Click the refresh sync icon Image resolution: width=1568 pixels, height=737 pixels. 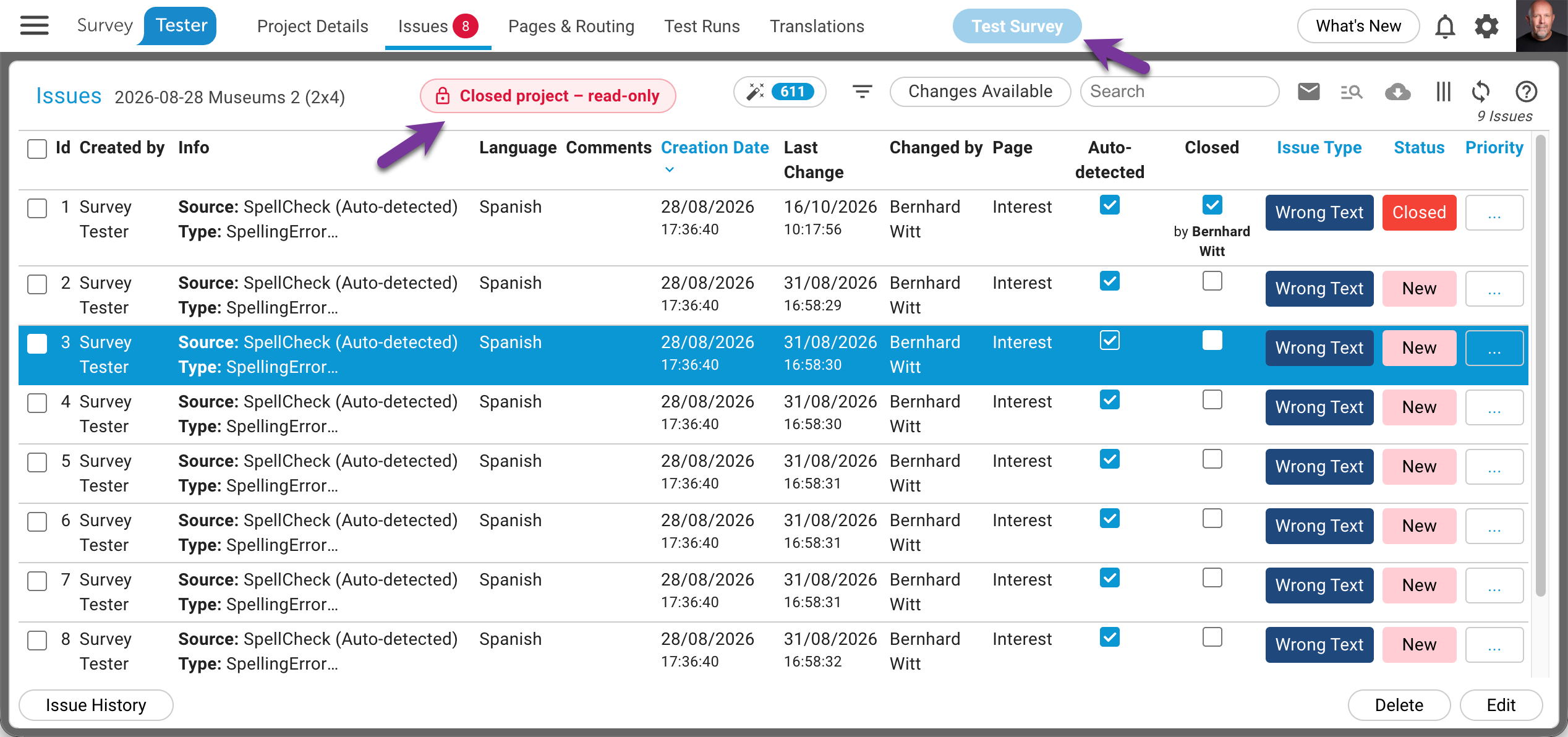[x=1481, y=92]
